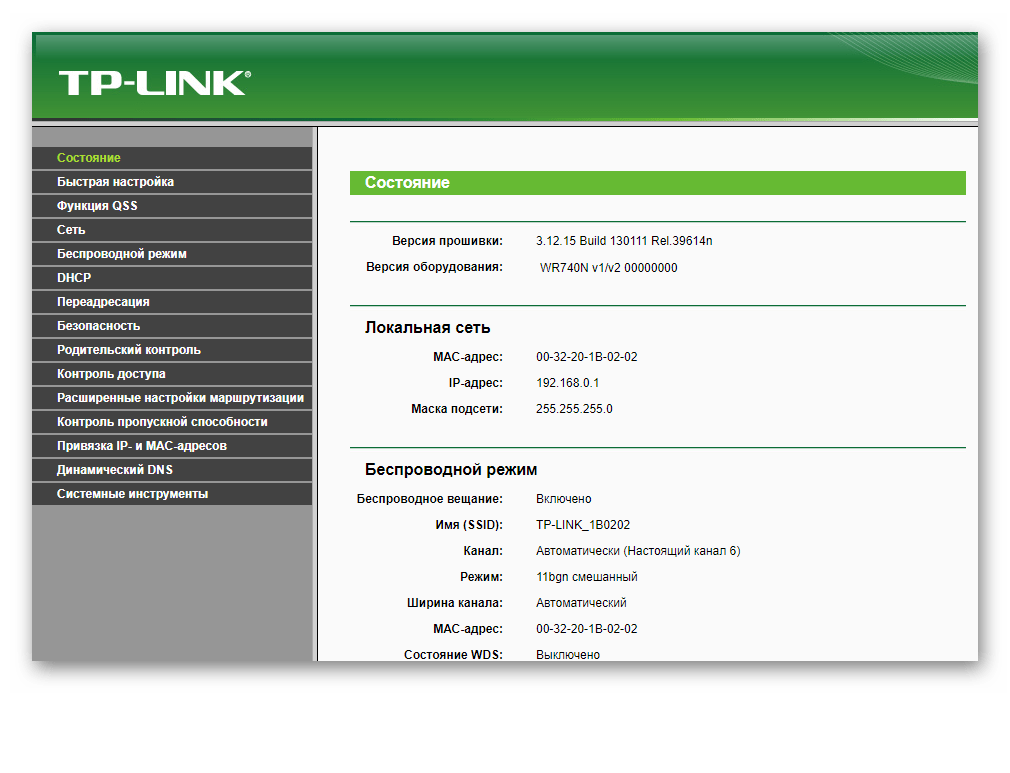Open Системные инструменты menu

[x=132, y=494]
